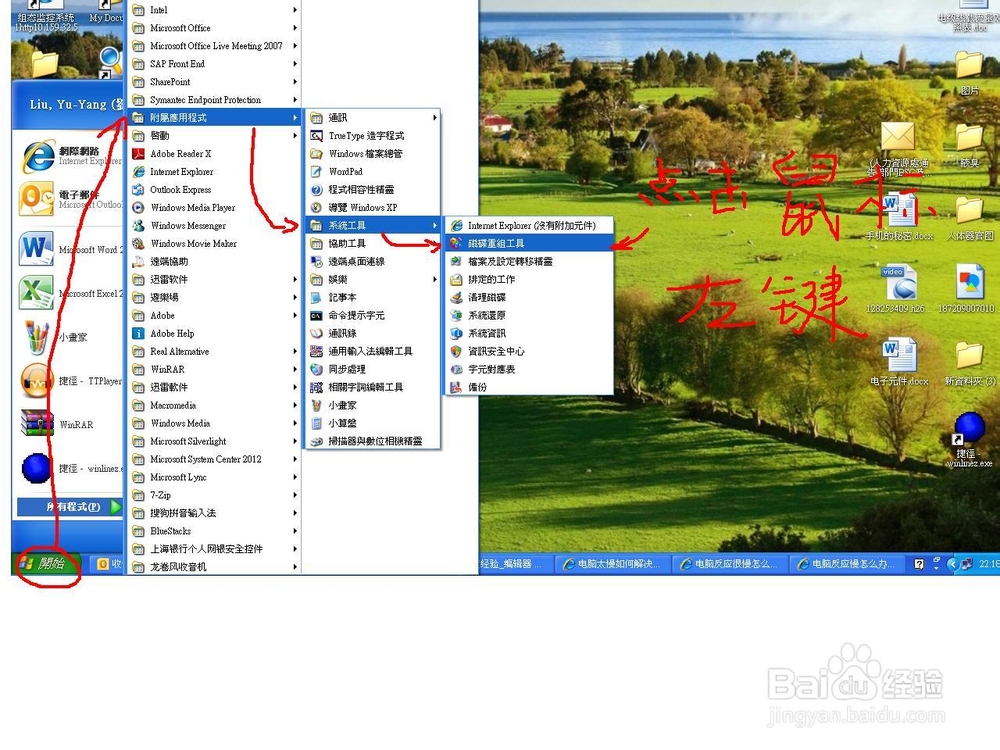Screen dimensions: 1000x750
Task: Expand the 通訊 submenu
Action: [x=374, y=118]
